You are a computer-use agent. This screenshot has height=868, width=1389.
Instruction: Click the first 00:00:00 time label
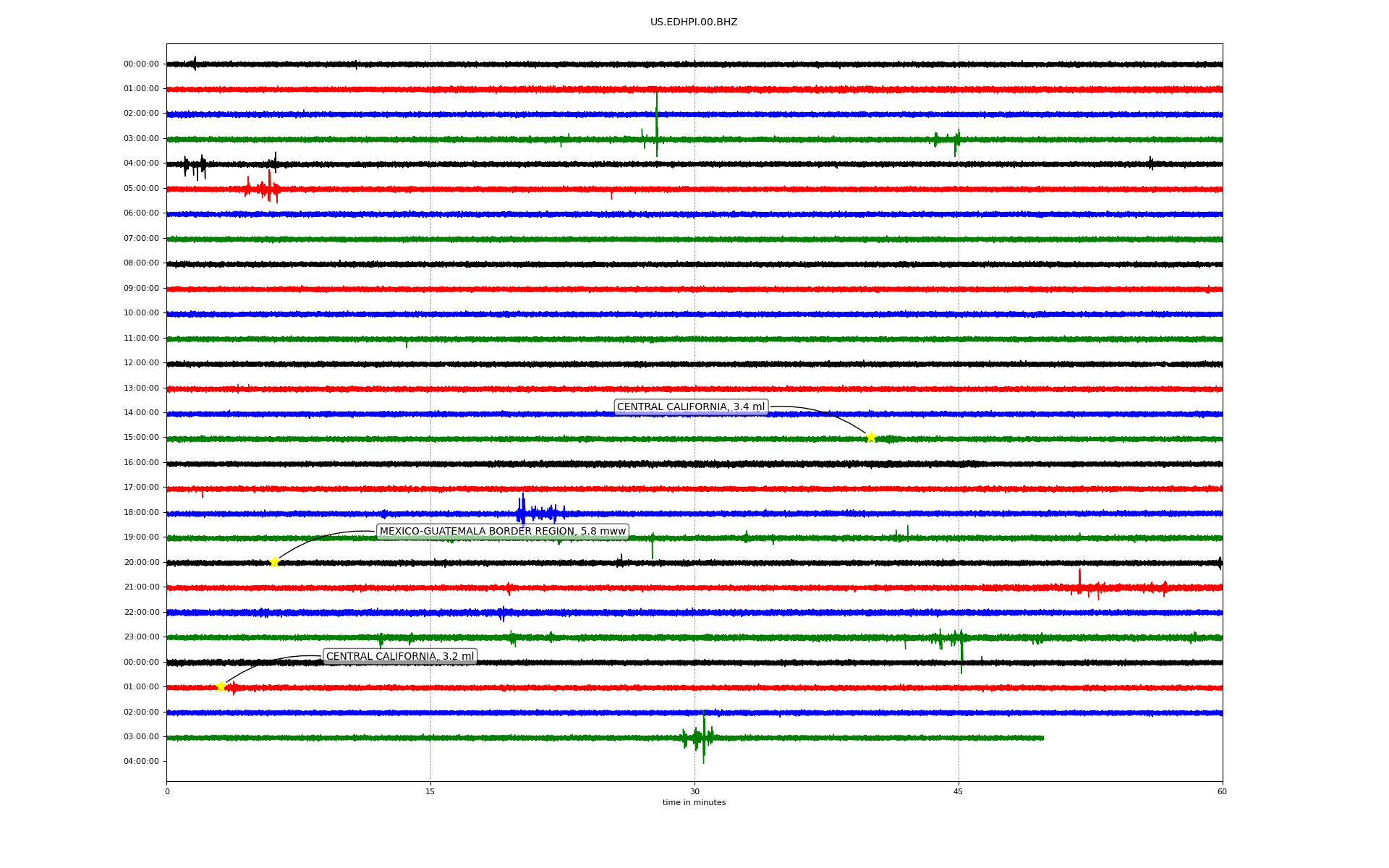pos(141,64)
